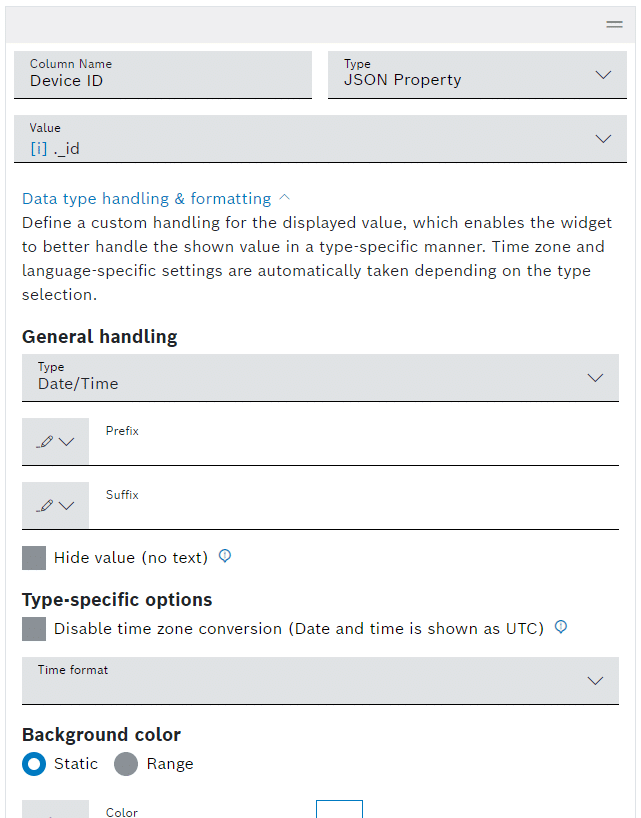Open the Time format dropdown
Image resolution: width=641 pixels, height=818 pixels.
pyautogui.click(x=320, y=680)
